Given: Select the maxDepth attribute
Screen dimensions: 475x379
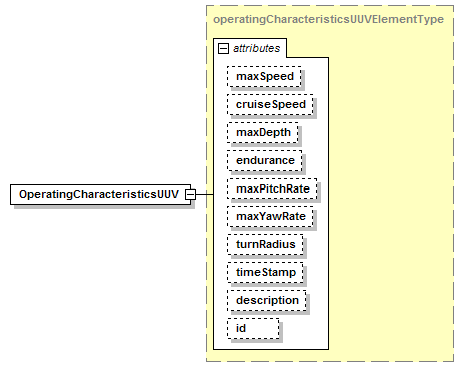Looking at the screenshot, I should (263, 133).
